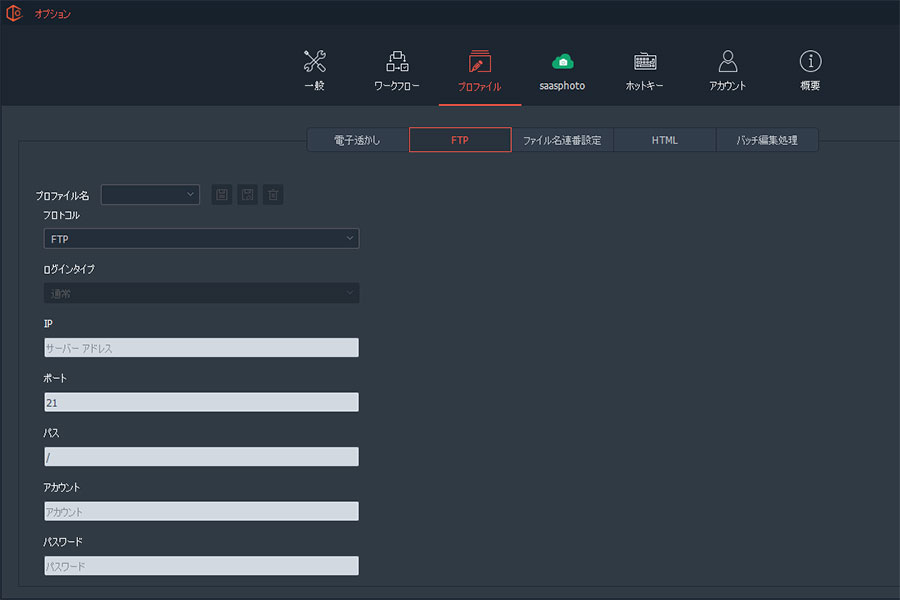Delete profile with trash icon

coord(273,195)
